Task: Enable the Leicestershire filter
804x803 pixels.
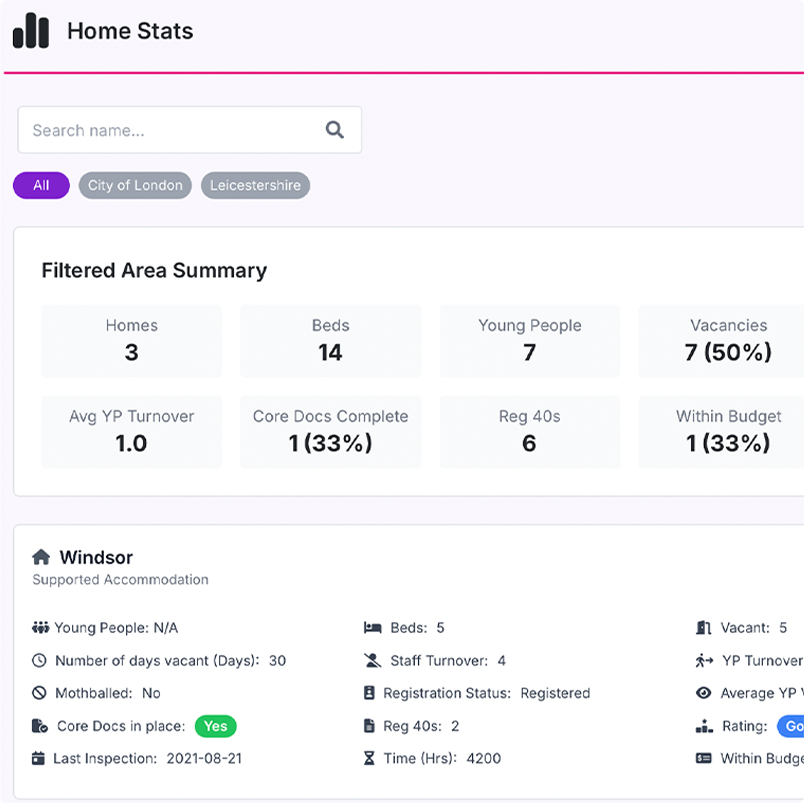Action: pos(255,185)
